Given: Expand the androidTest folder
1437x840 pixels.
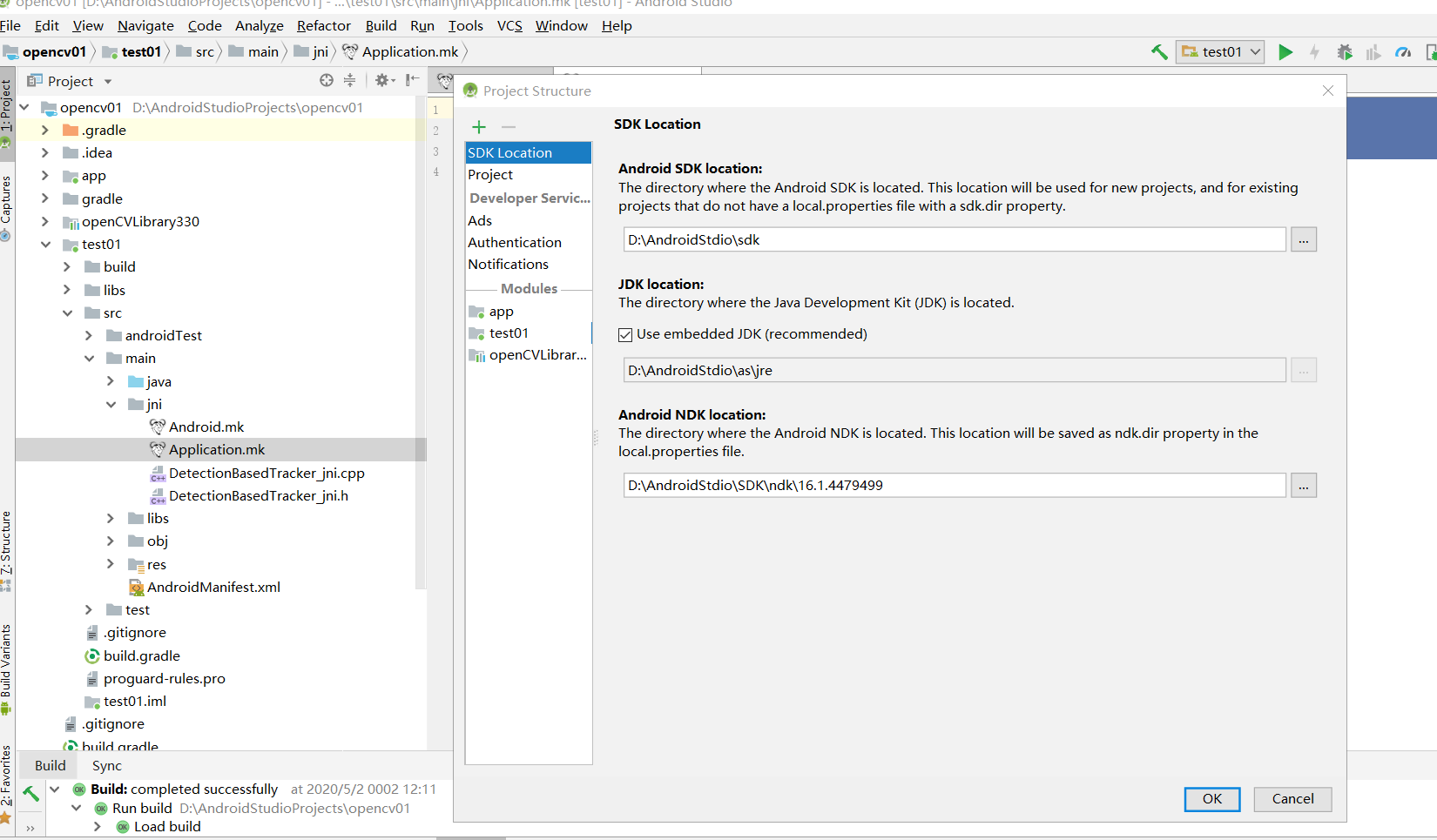Looking at the screenshot, I should point(89,335).
